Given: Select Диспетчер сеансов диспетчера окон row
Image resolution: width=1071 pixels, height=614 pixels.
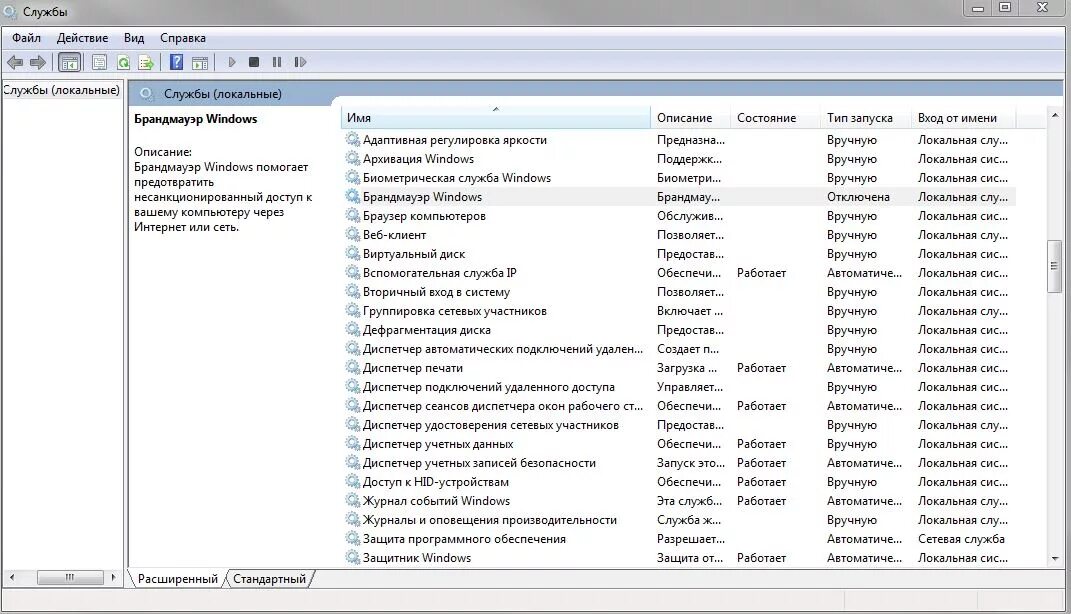Looking at the screenshot, I should point(680,406).
